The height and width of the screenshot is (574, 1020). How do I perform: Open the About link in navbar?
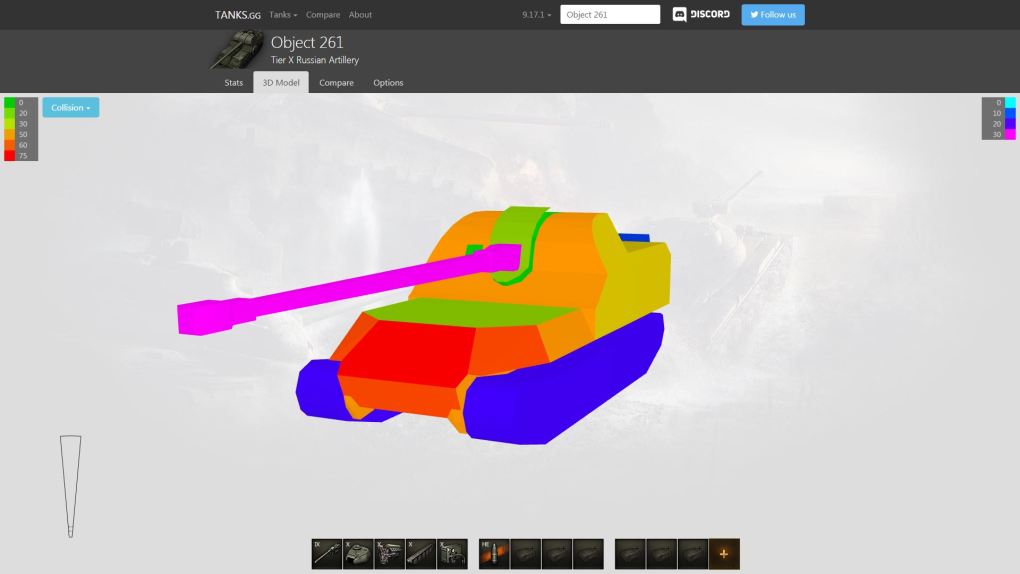point(360,15)
